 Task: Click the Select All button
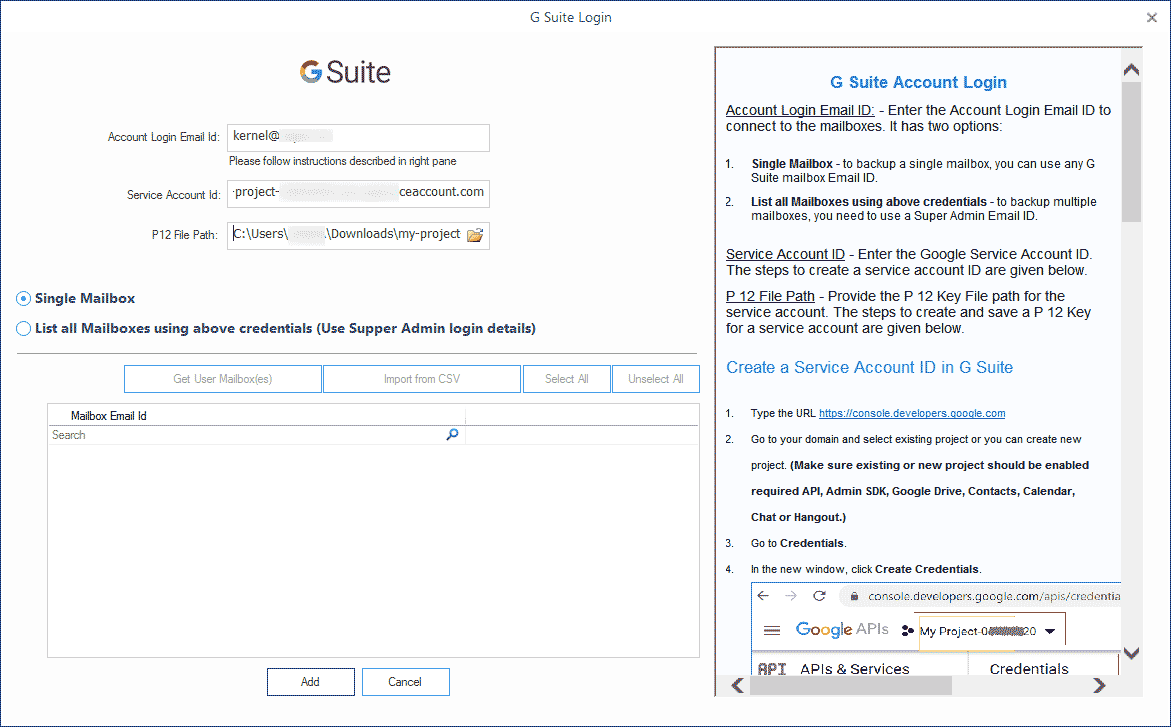[567, 379]
